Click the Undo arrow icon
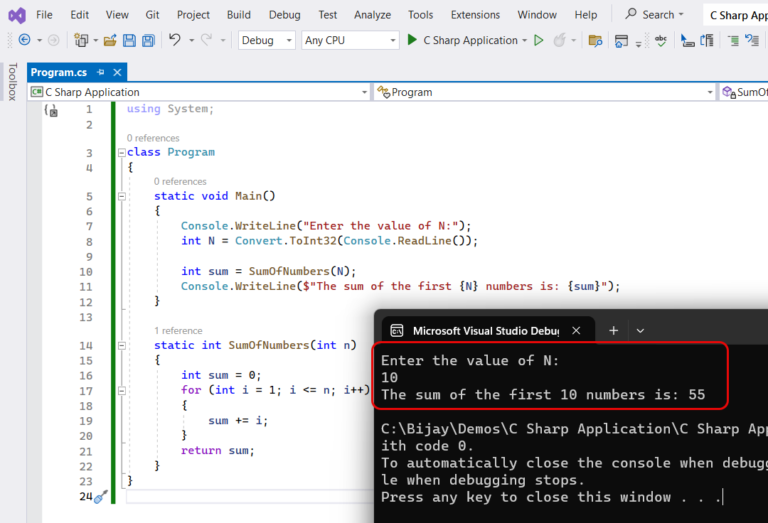 click(175, 40)
